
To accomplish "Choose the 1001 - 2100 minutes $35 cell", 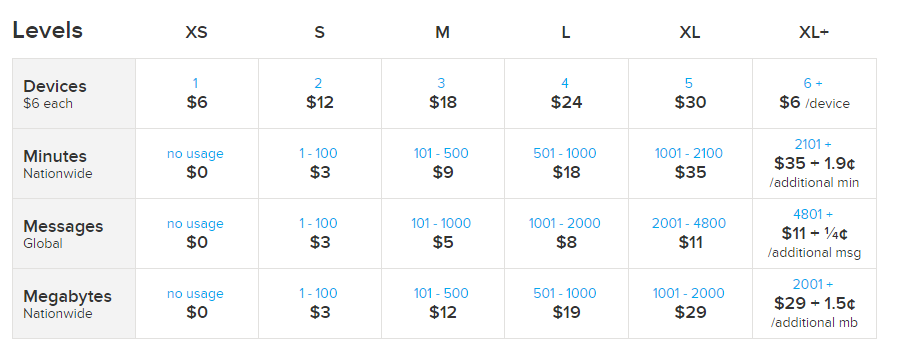I will tap(690, 164).
